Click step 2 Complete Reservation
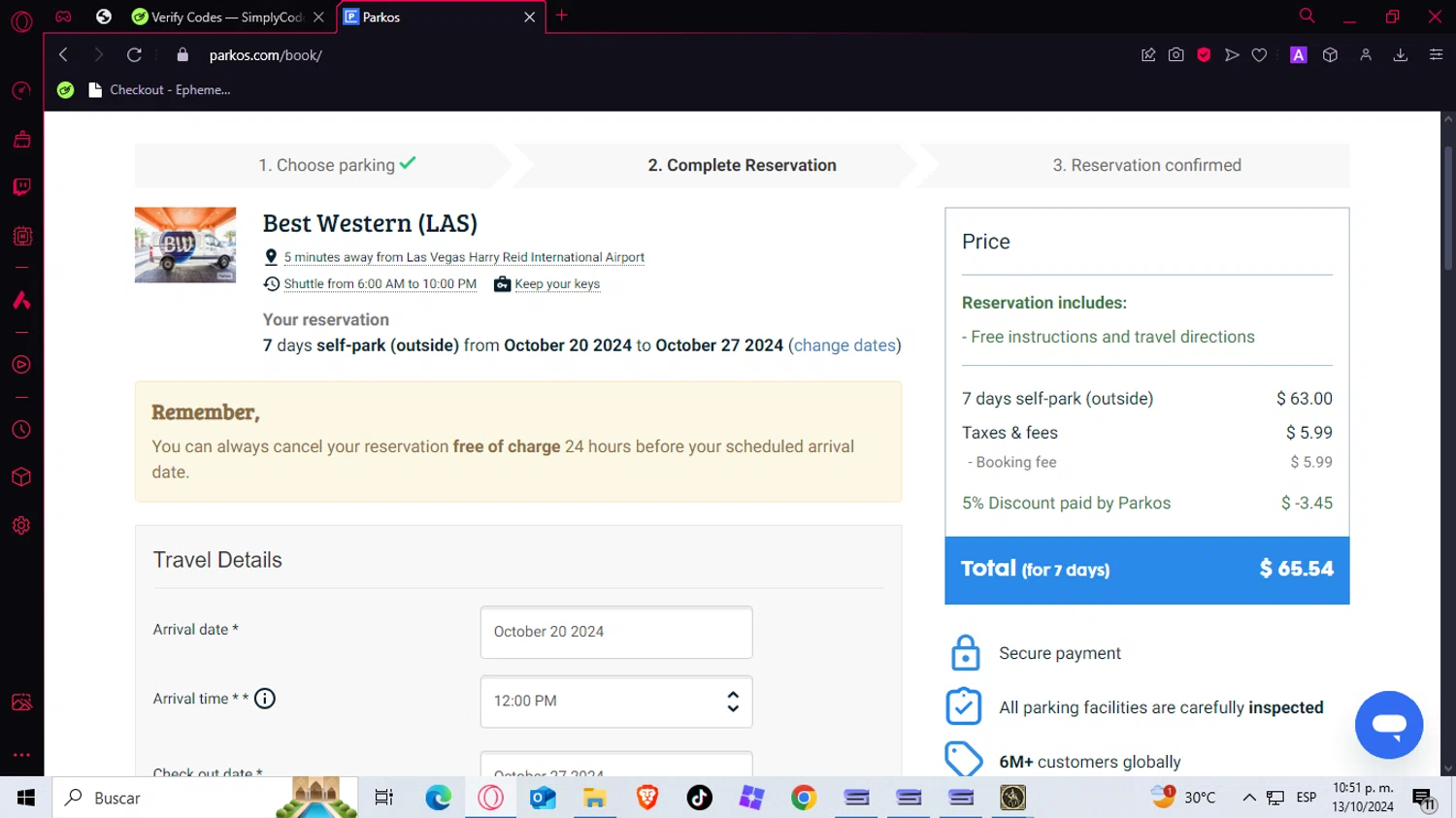1456x818 pixels. [743, 165]
